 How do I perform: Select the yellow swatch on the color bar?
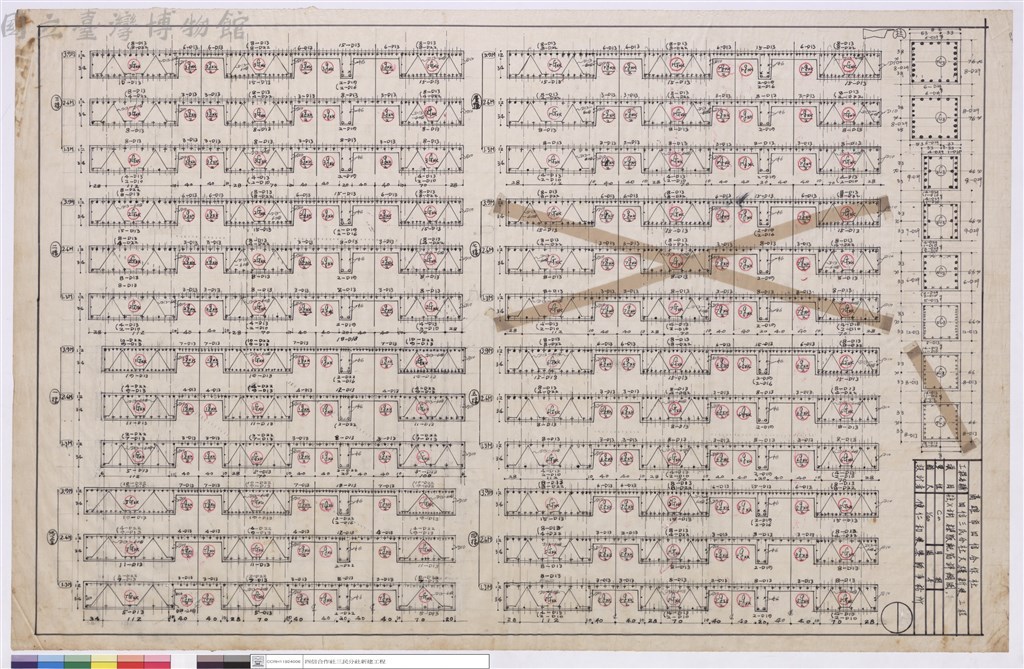click(x=103, y=662)
